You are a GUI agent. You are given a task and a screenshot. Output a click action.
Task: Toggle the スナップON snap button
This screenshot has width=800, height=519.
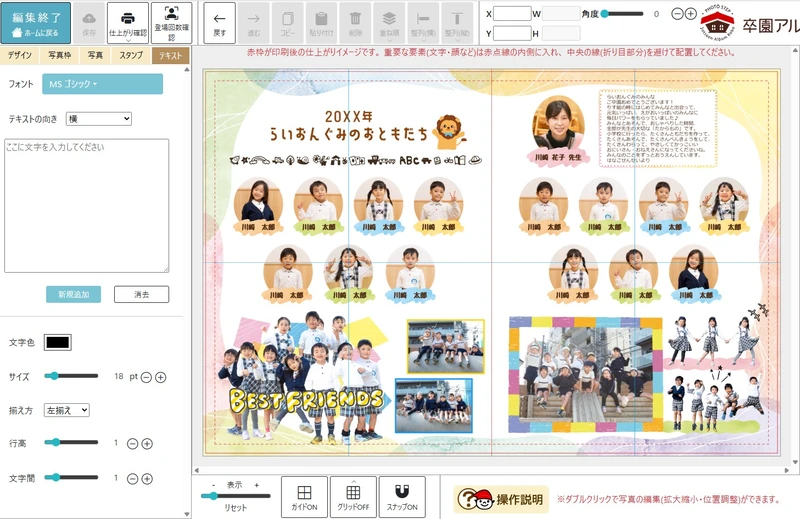click(402, 497)
